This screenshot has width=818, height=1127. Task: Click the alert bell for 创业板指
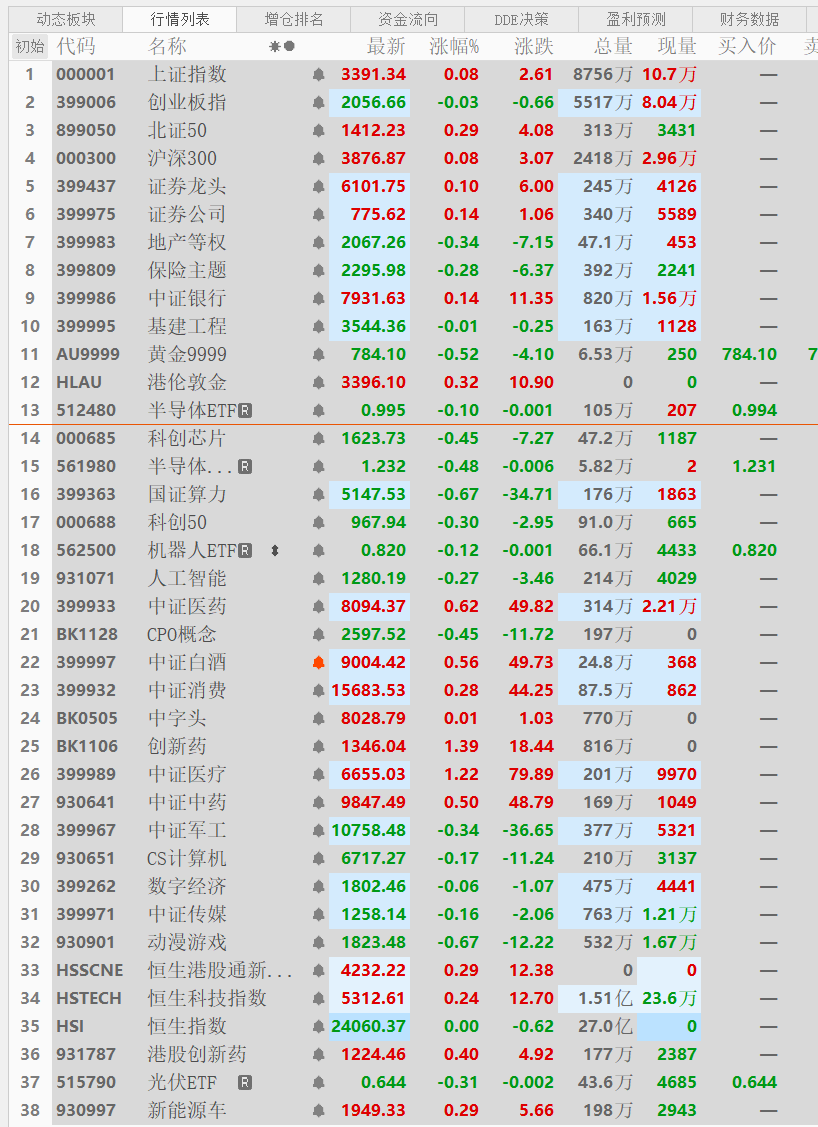click(318, 102)
